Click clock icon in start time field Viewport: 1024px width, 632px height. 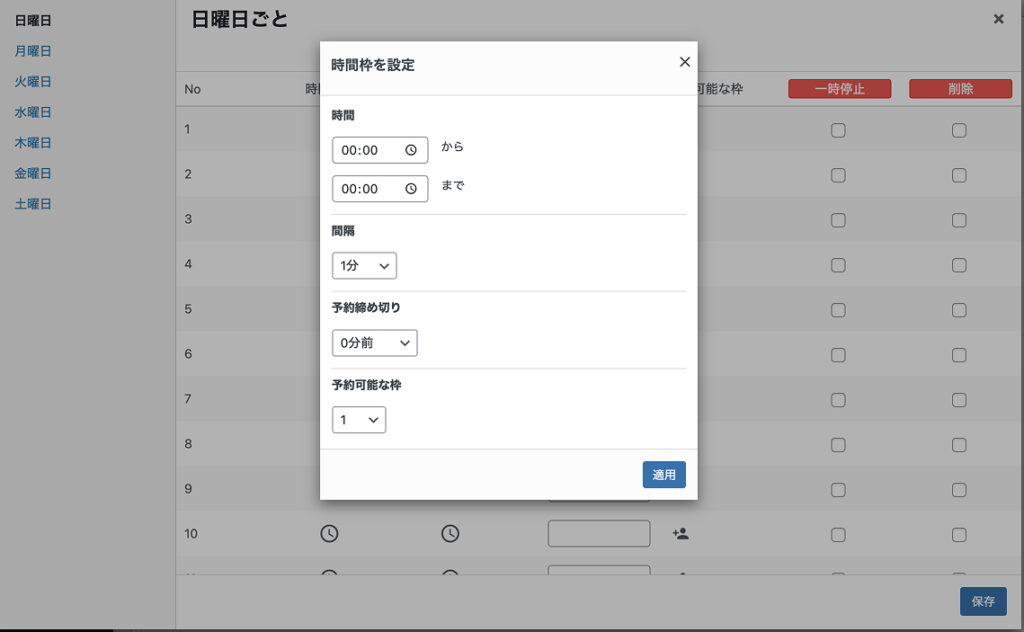click(411, 150)
